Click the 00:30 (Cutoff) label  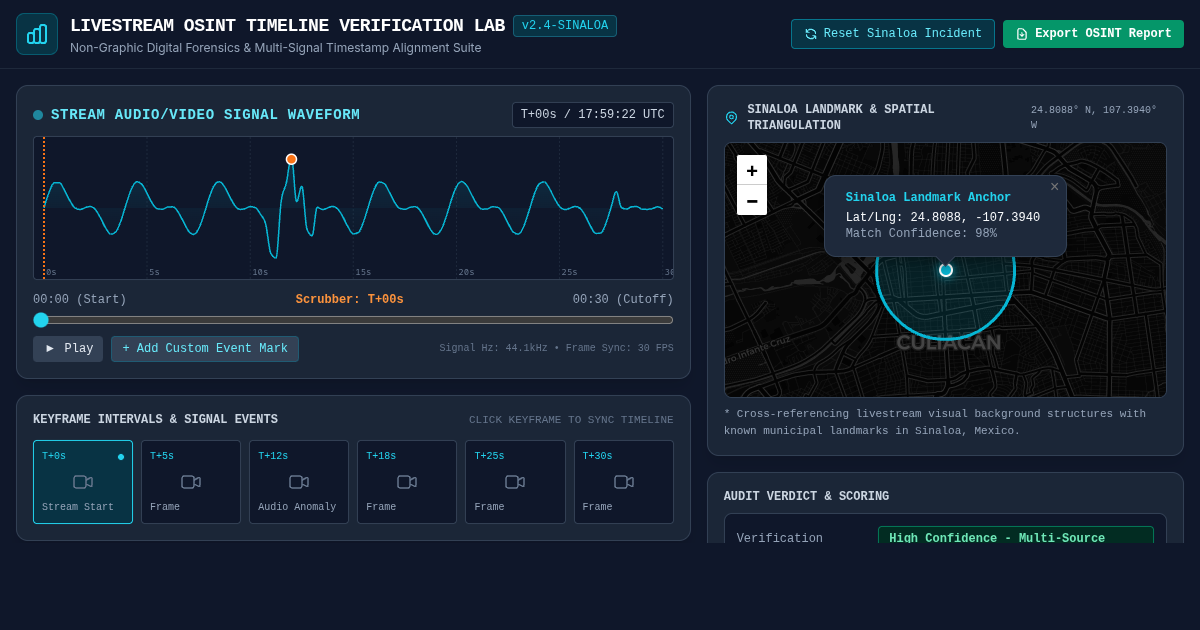coord(623,300)
